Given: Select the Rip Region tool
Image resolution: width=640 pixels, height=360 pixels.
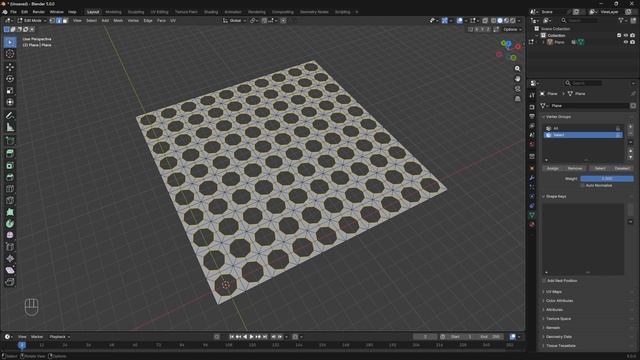Looking at the screenshot, I should coord(10,282).
